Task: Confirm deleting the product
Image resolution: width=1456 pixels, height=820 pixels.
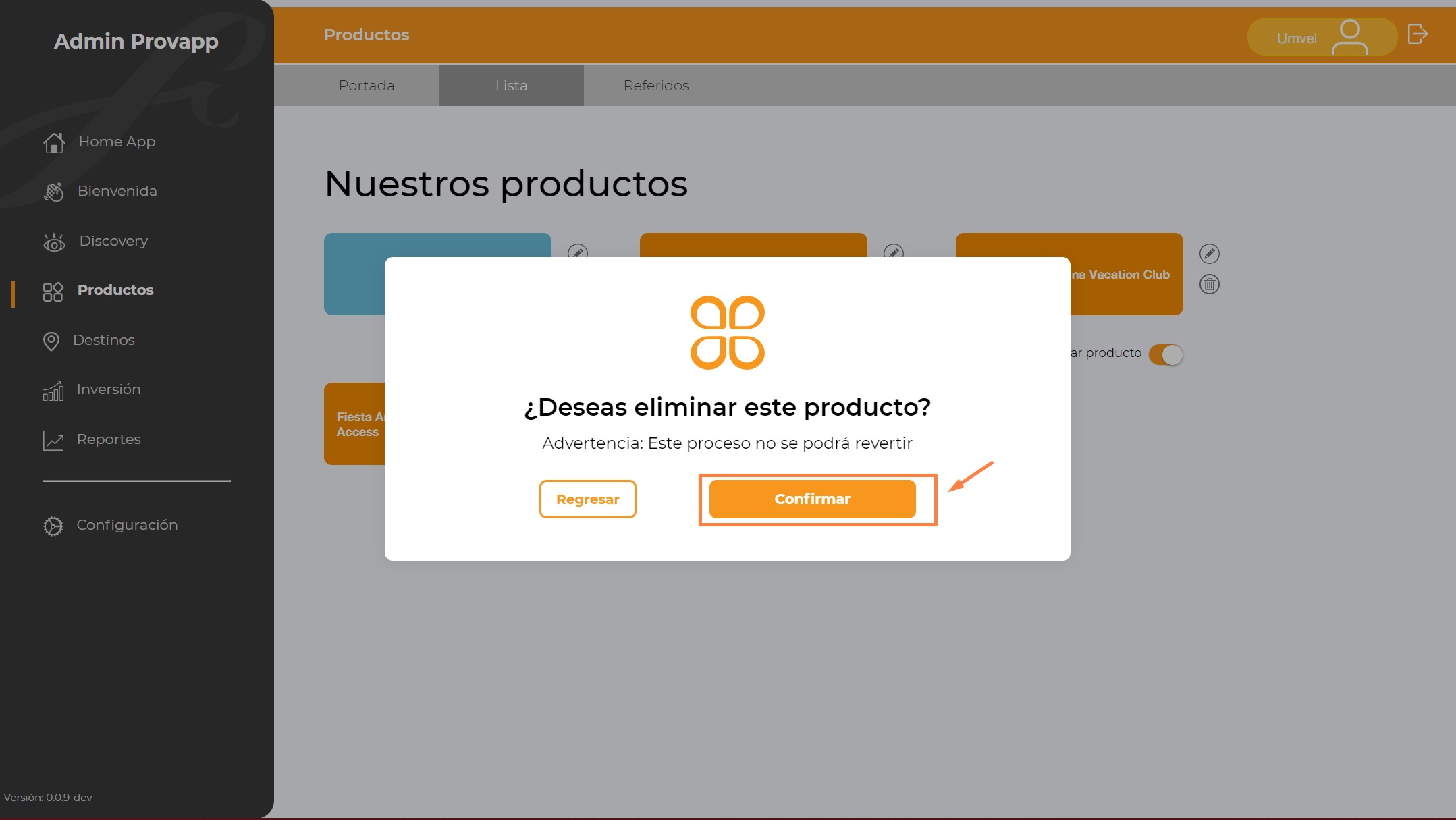Action: (812, 499)
